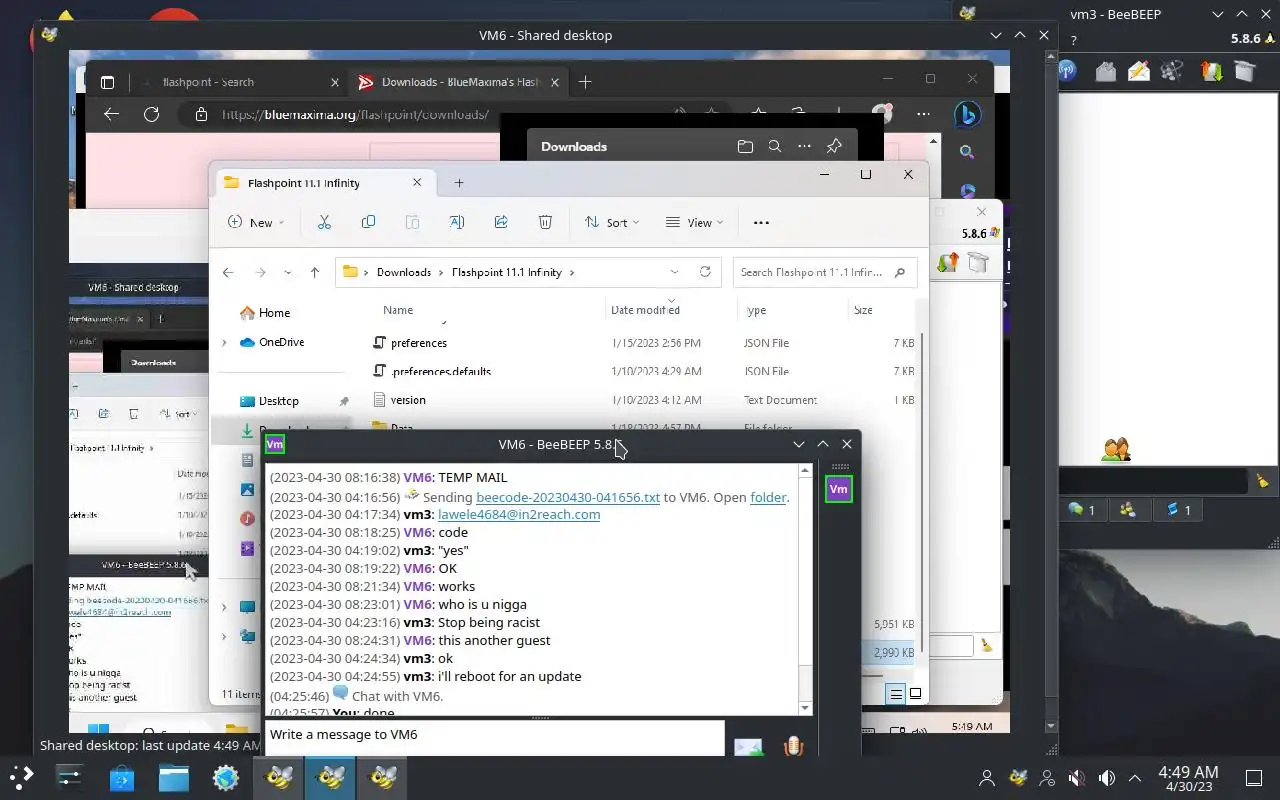The image size is (1280, 800).
Task: Open recent locations chevron beside forward arrow
Action: (288, 272)
